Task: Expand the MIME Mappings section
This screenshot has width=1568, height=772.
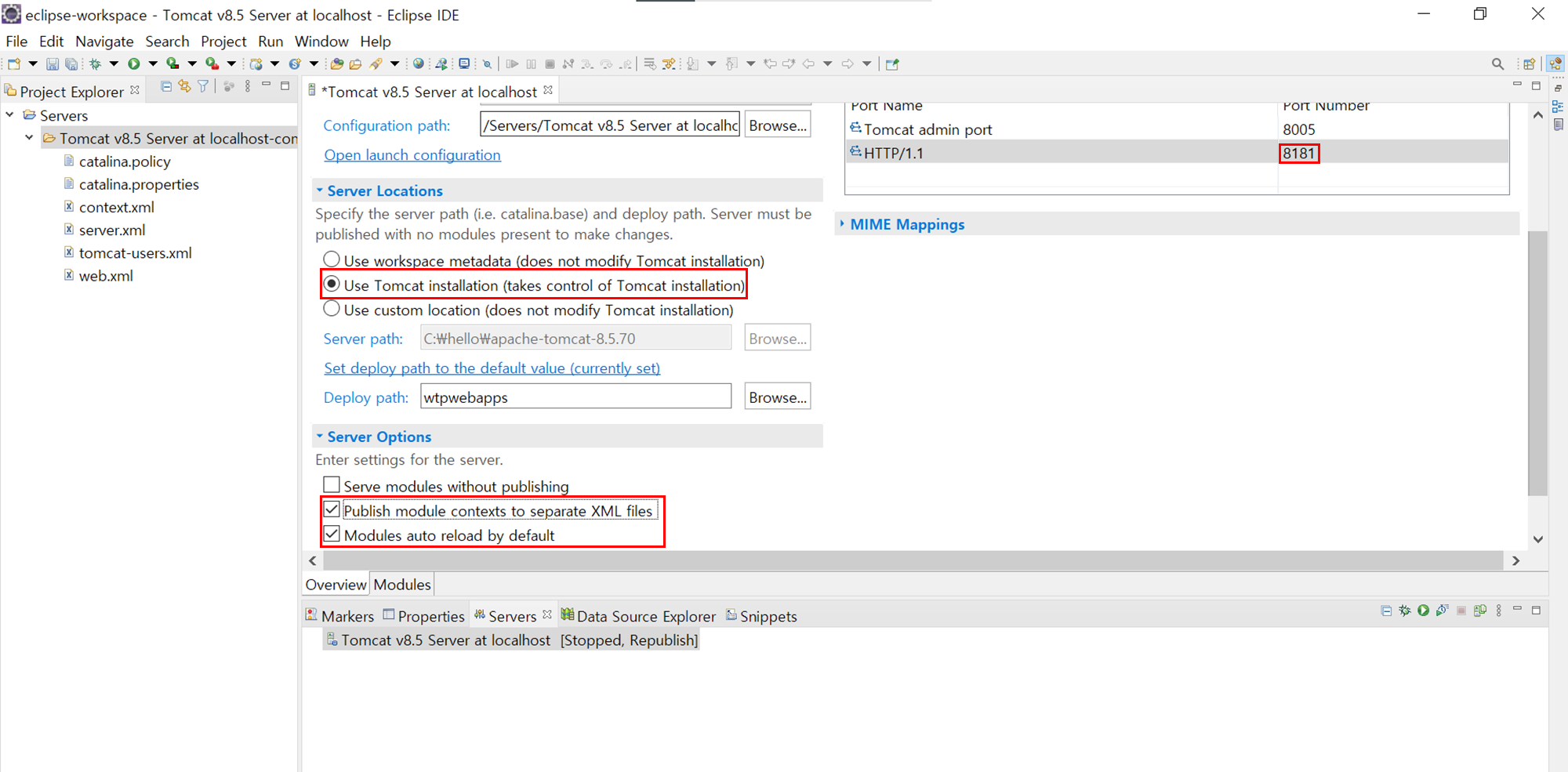Action: point(842,224)
